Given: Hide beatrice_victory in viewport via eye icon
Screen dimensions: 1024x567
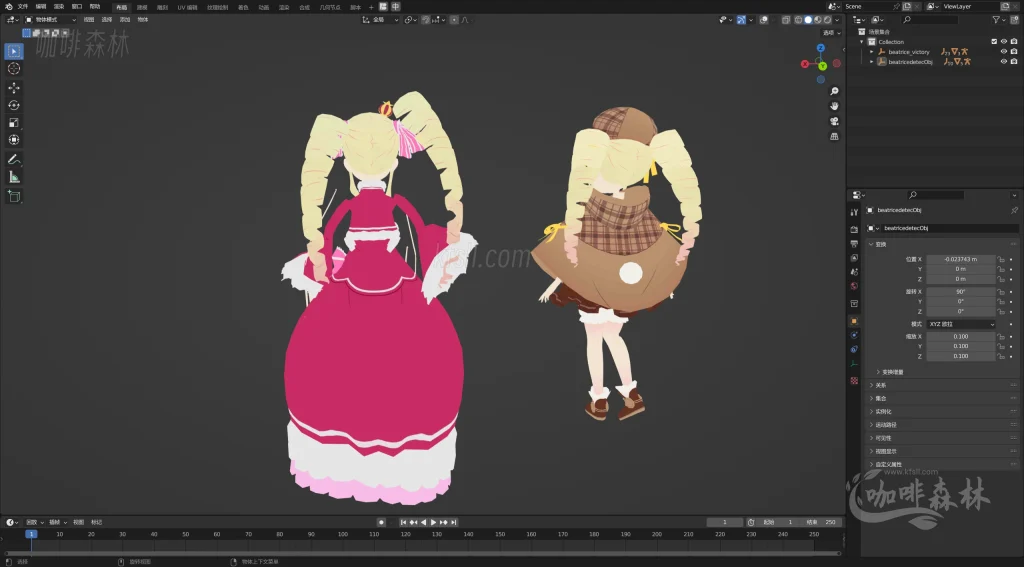Looking at the screenshot, I should (1004, 52).
